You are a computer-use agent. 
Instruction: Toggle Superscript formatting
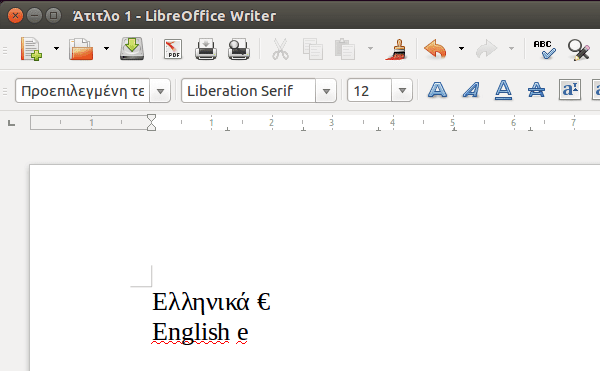(x=570, y=90)
